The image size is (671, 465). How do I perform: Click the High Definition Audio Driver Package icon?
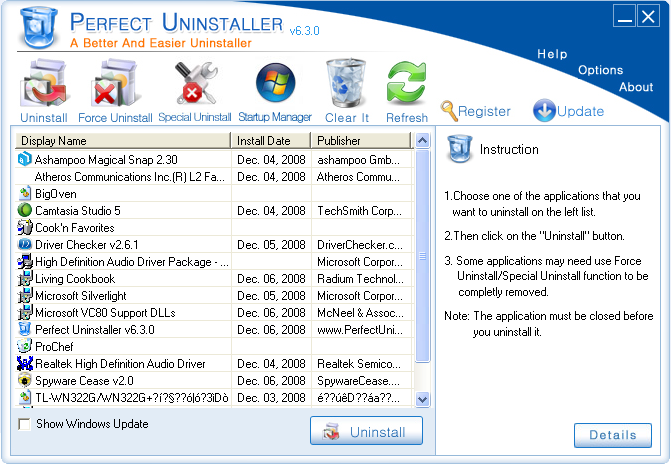click(x=25, y=261)
